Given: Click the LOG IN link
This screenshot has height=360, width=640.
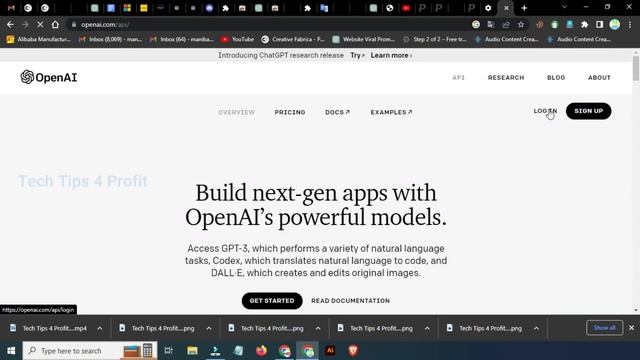Looking at the screenshot, I should [x=545, y=111].
